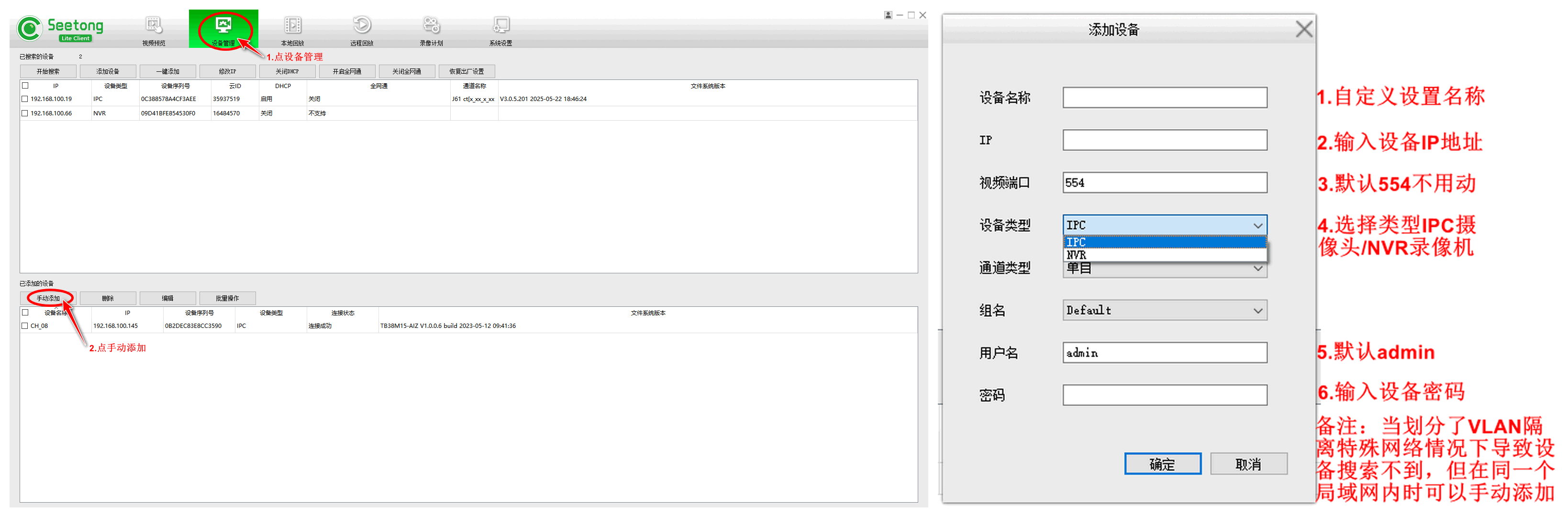Click the user account icon in title bar

(888, 15)
